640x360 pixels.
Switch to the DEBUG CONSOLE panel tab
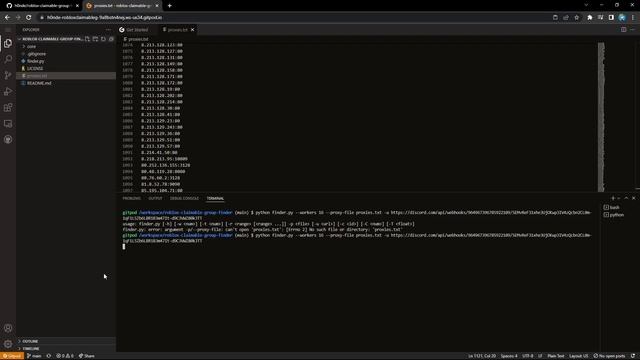click(184, 198)
